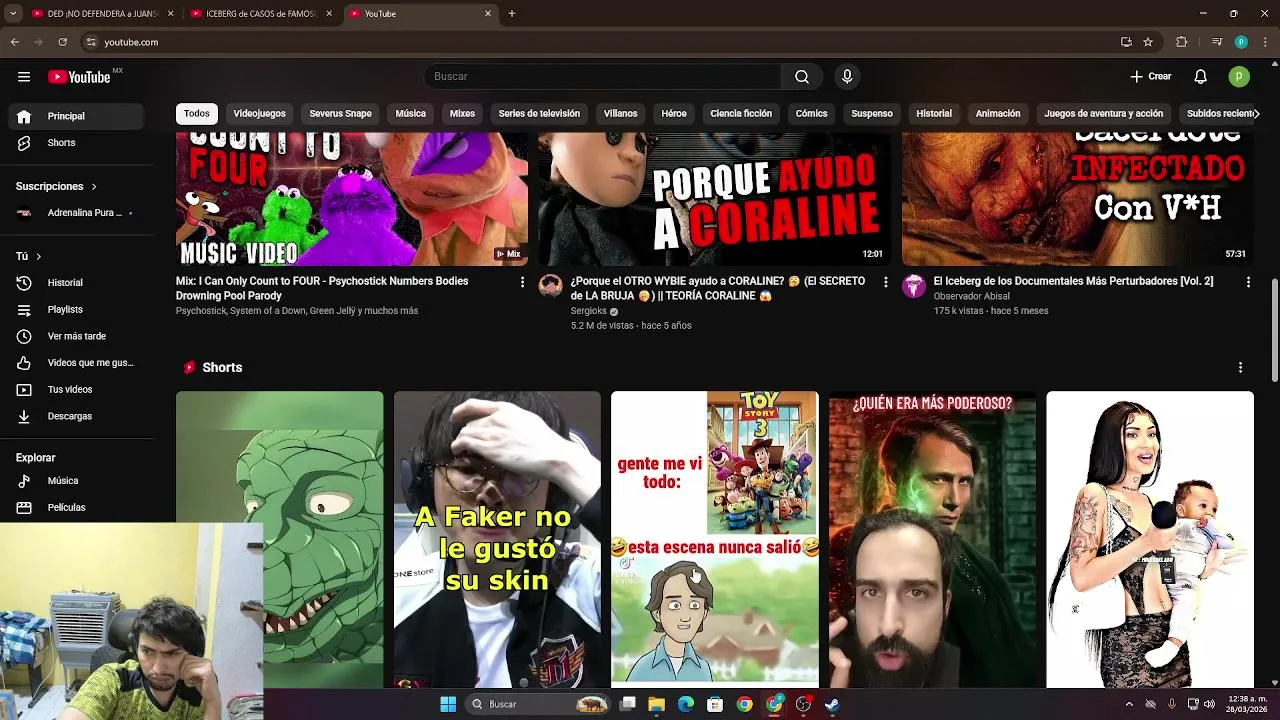The image size is (1280, 720).
Task: Select the Severus Snape chip
Action: 340,114
